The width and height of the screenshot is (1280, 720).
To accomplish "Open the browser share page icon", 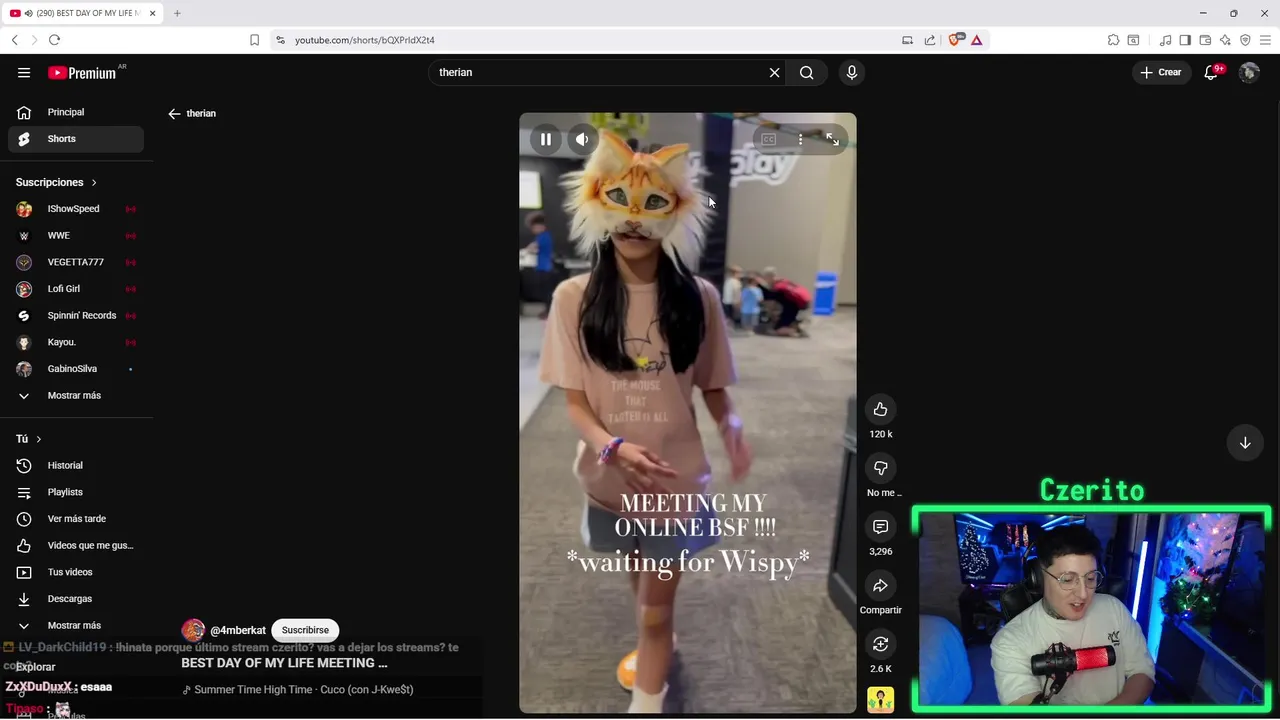I will (930, 40).
